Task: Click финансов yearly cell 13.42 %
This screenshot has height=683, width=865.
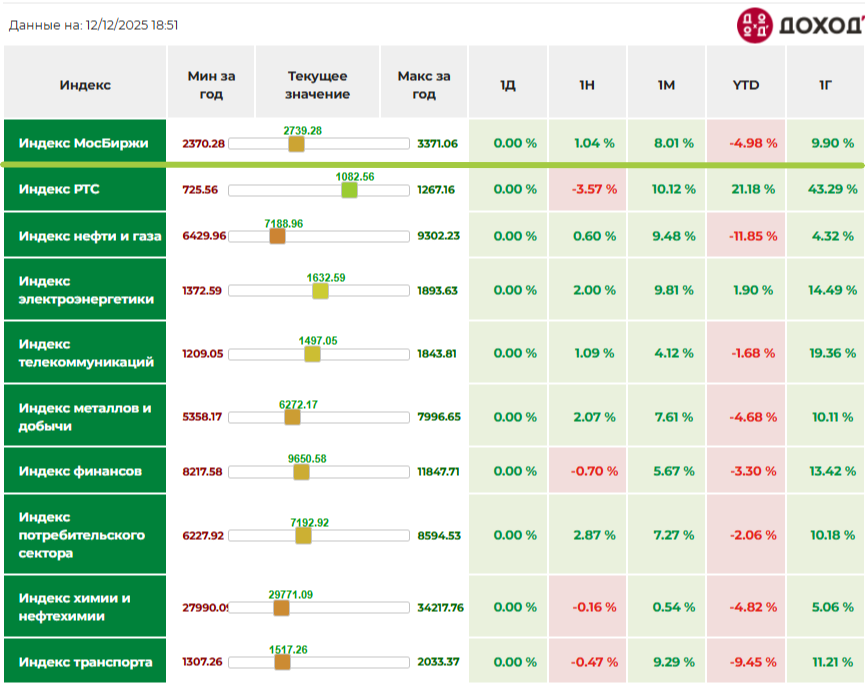Action: click(825, 471)
